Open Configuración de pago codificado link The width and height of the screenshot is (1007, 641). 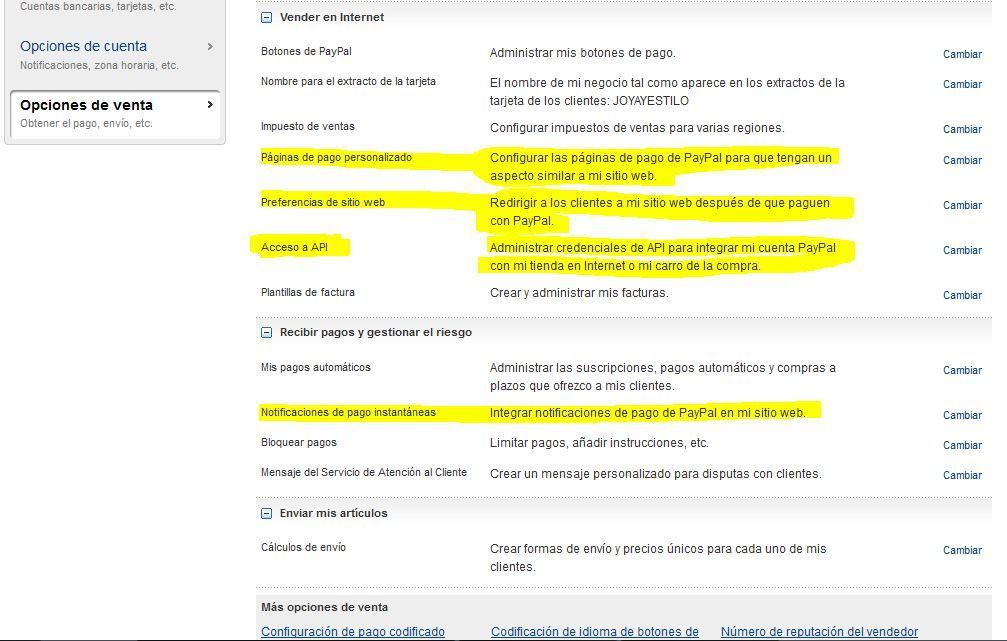[353, 631]
